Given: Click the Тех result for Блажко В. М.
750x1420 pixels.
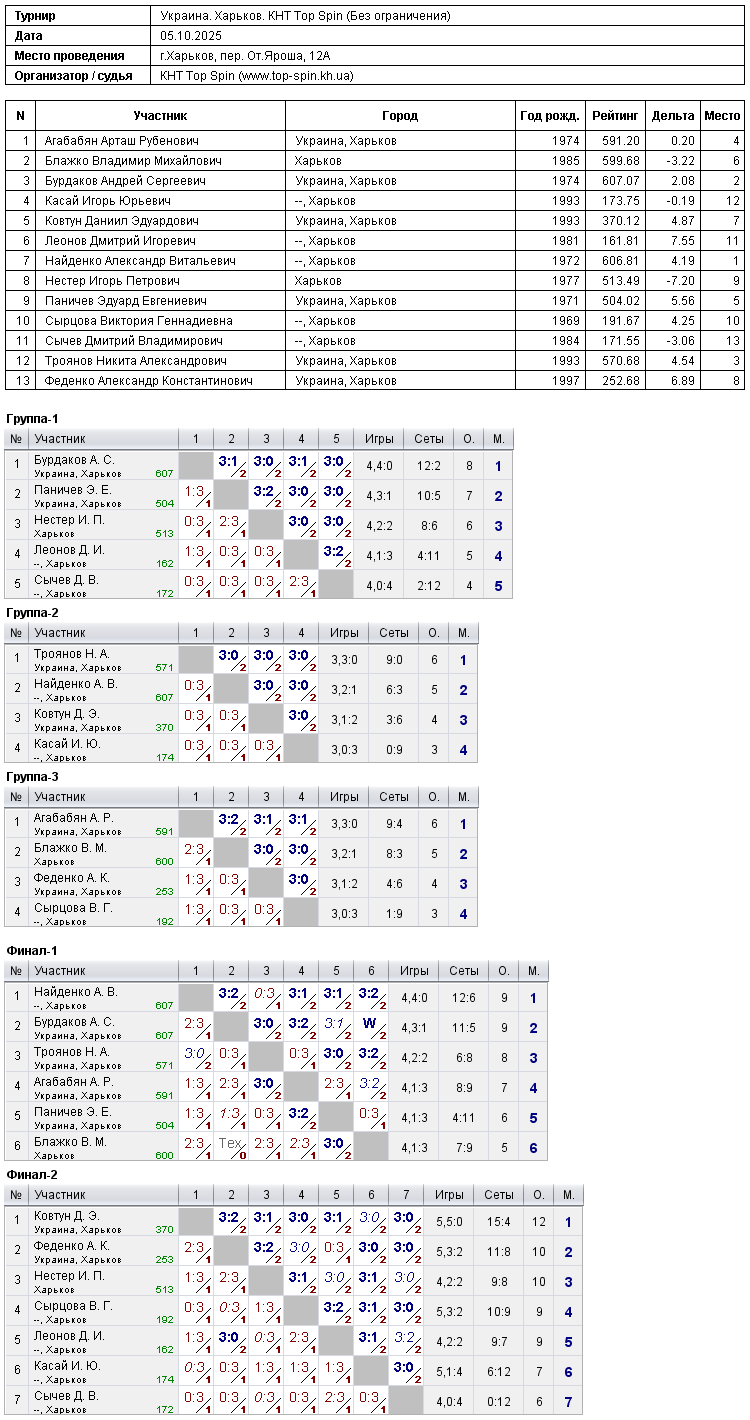Looking at the screenshot, I should (230, 1143).
